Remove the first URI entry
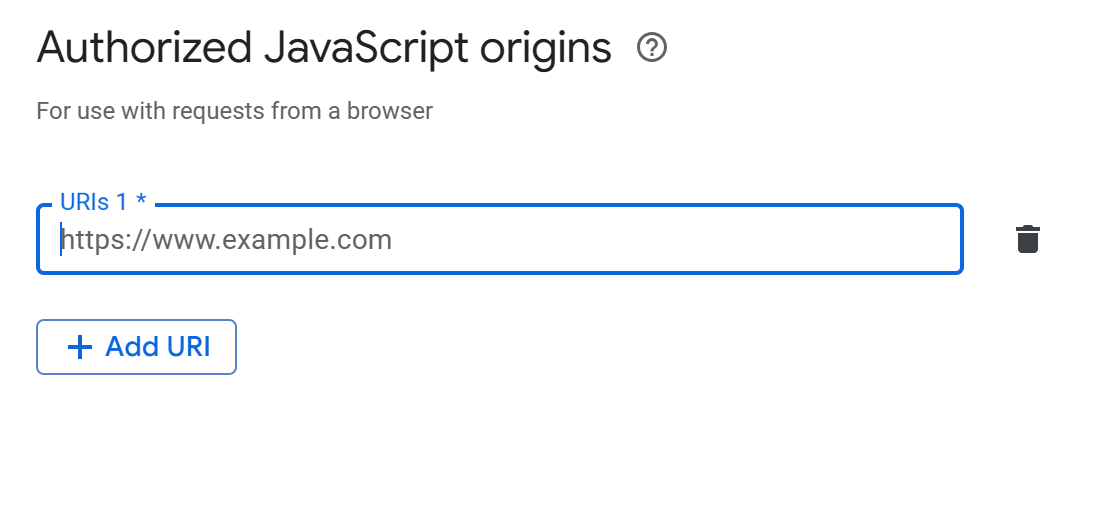Viewport: 1101px width, 509px height. [x=1028, y=240]
